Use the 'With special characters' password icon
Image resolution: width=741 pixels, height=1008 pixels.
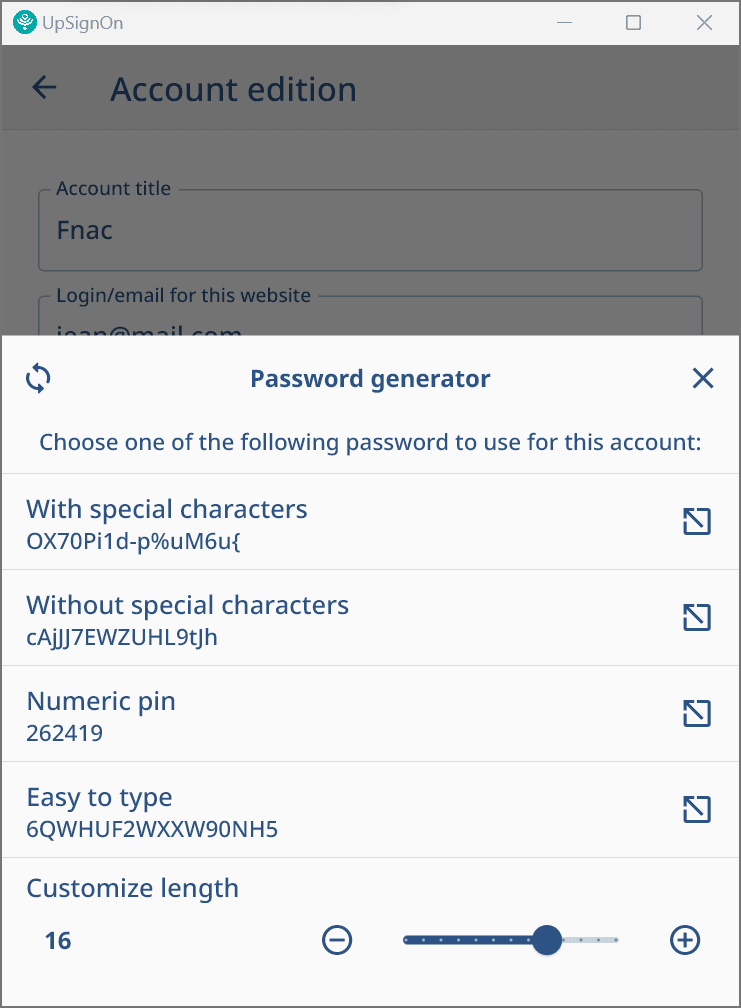696,521
